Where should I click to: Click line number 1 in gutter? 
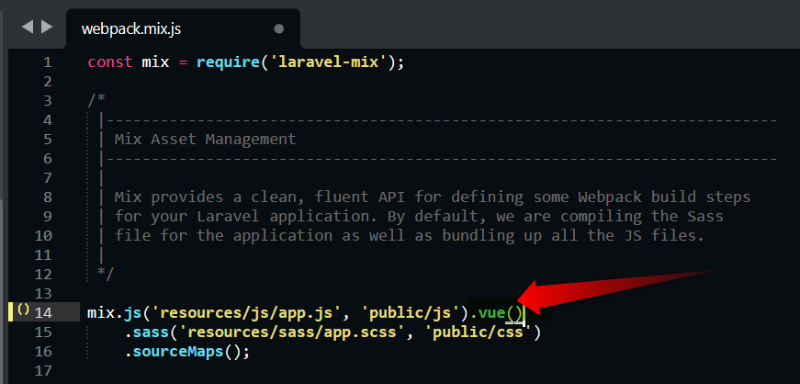(x=47, y=63)
